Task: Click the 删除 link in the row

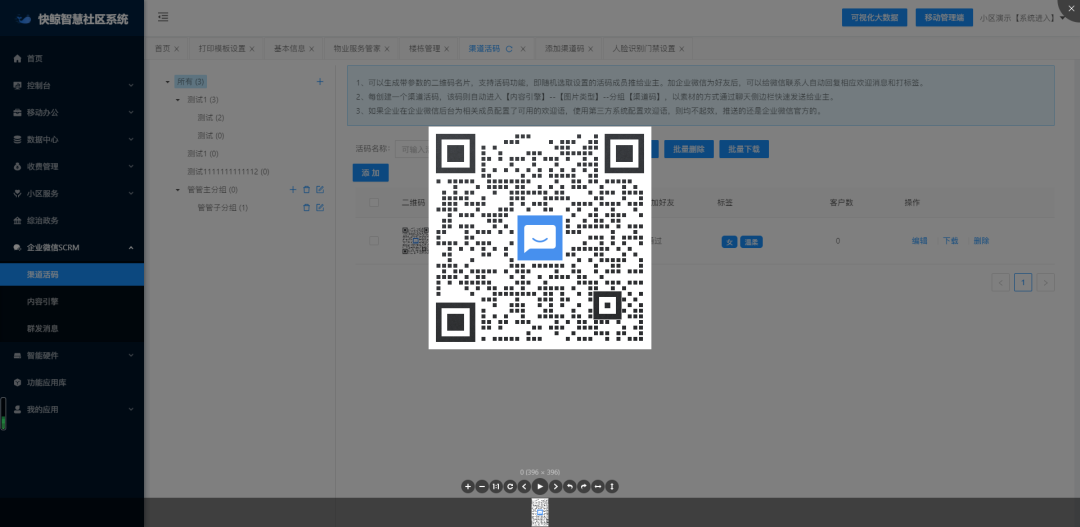Action: pyautogui.click(x=982, y=241)
